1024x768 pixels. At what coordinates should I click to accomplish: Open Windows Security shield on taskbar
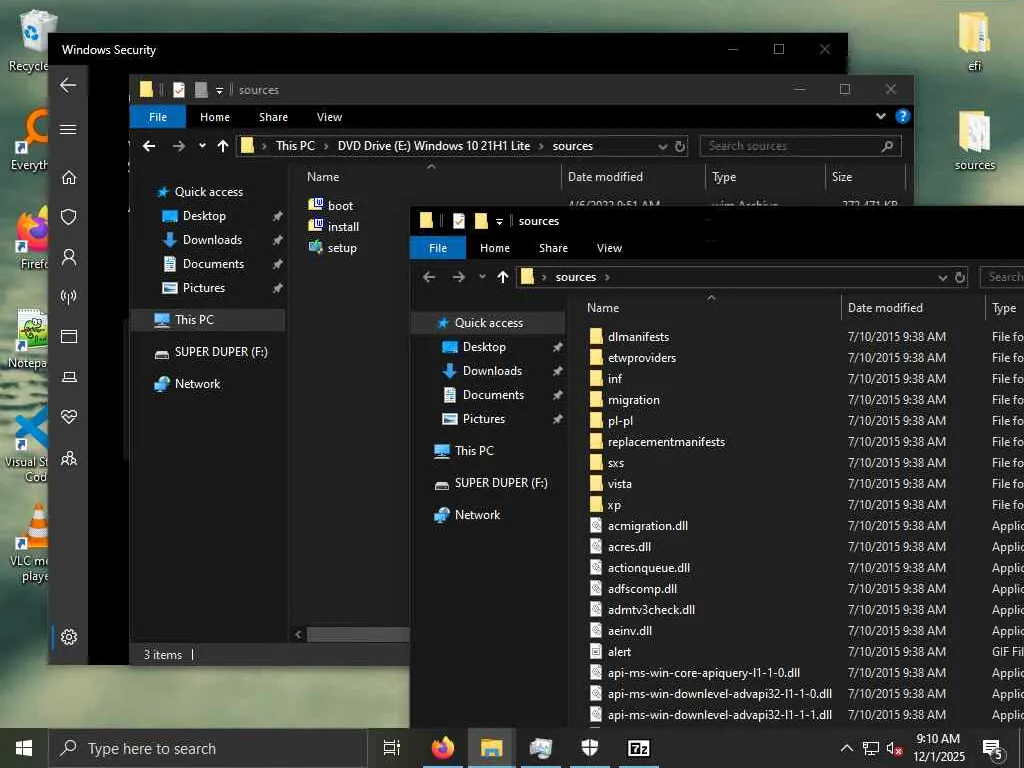pyautogui.click(x=589, y=748)
